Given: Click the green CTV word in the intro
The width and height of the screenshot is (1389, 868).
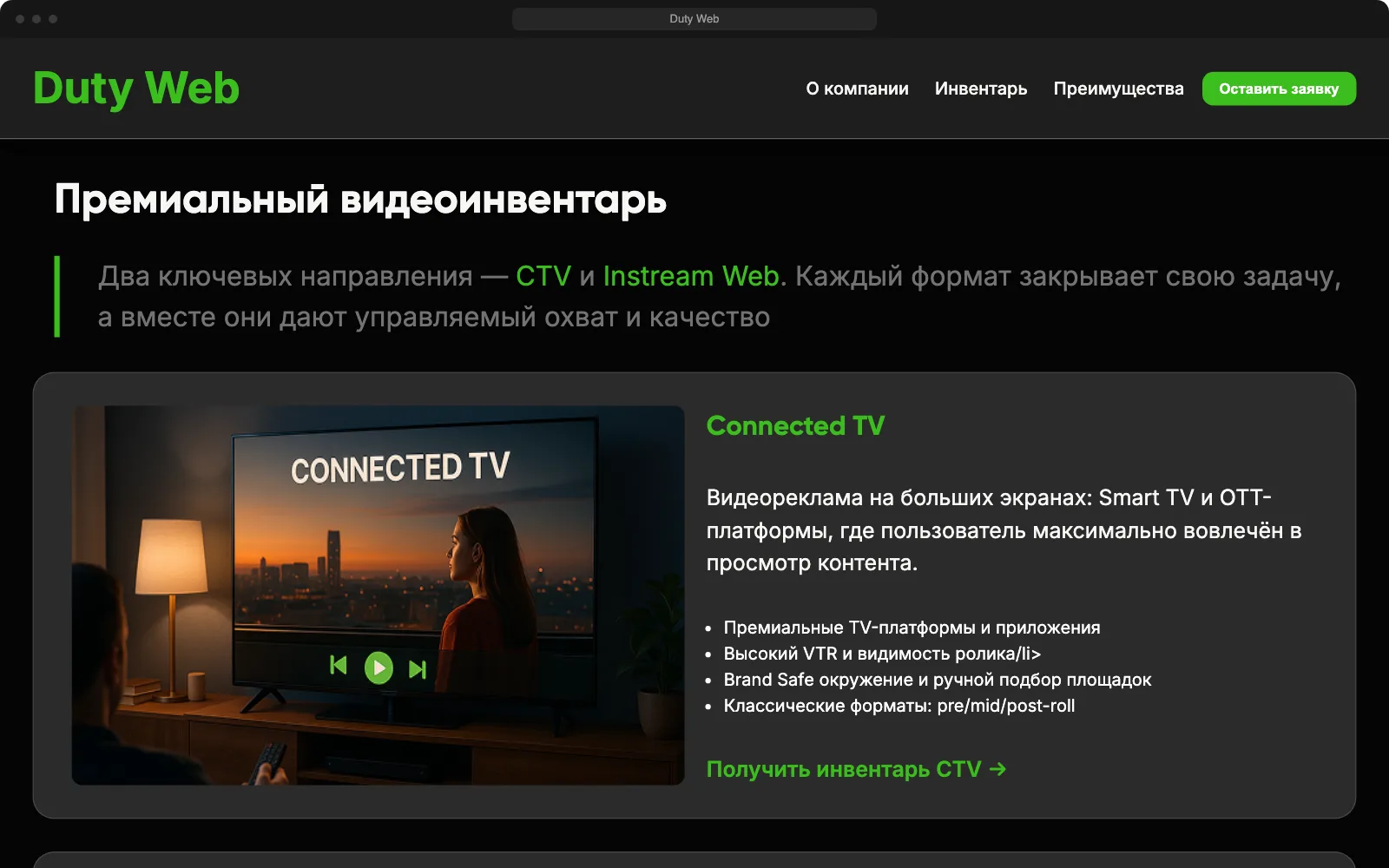Looking at the screenshot, I should tap(543, 276).
